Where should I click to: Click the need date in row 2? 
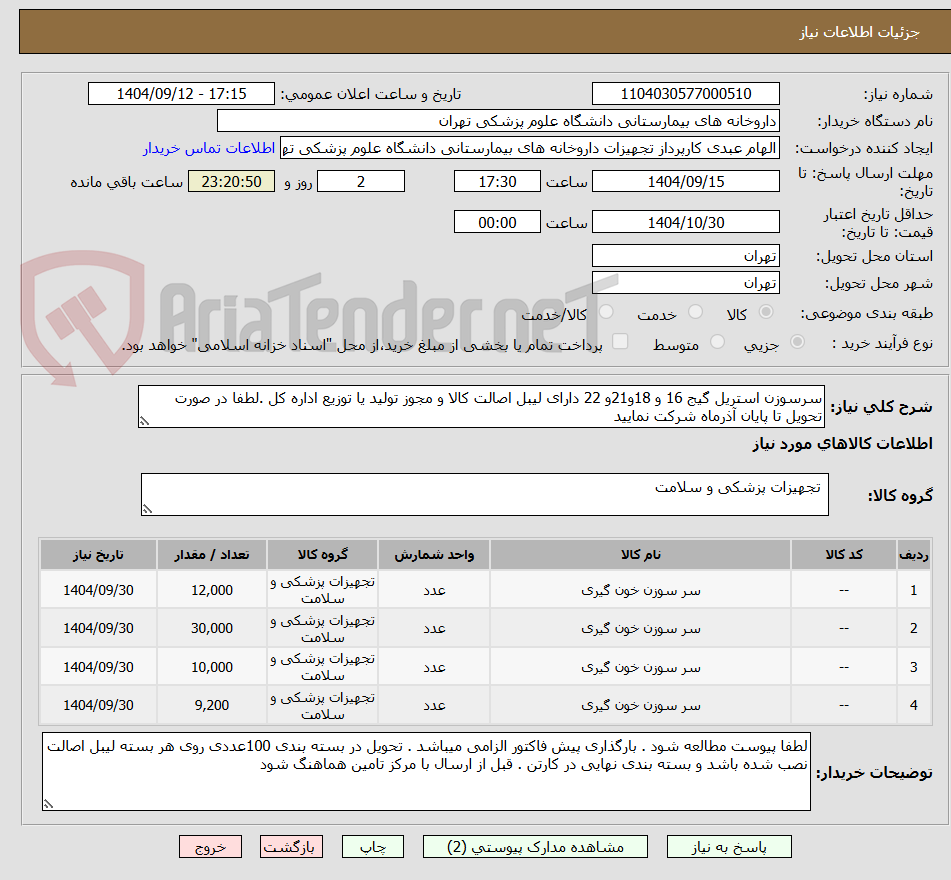click(98, 628)
